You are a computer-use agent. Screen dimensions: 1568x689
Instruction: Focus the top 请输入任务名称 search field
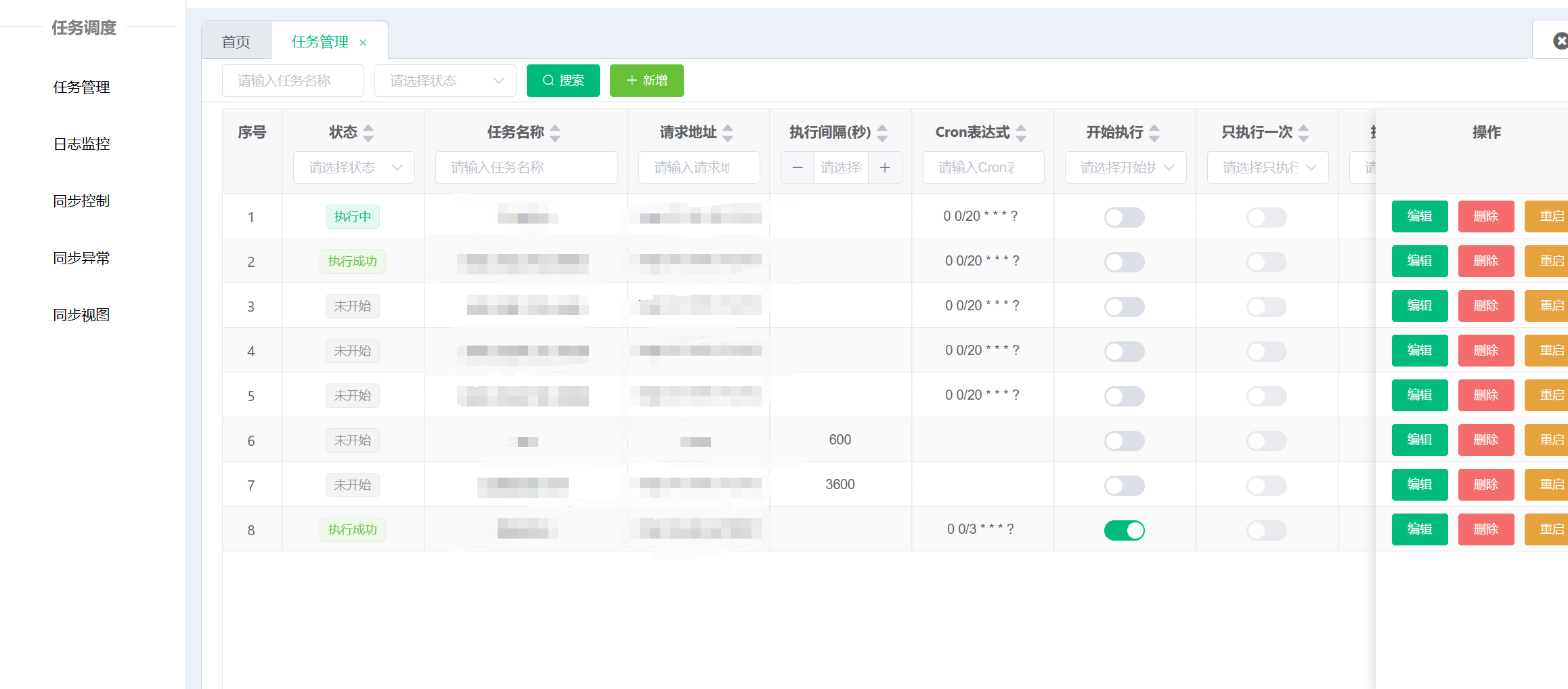(x=293, y=81)
